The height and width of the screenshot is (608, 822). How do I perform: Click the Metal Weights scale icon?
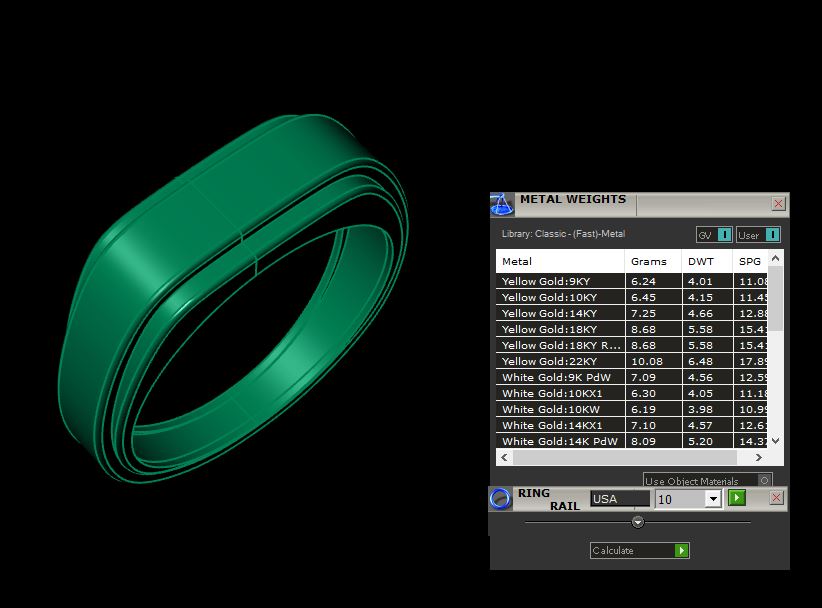502,204
